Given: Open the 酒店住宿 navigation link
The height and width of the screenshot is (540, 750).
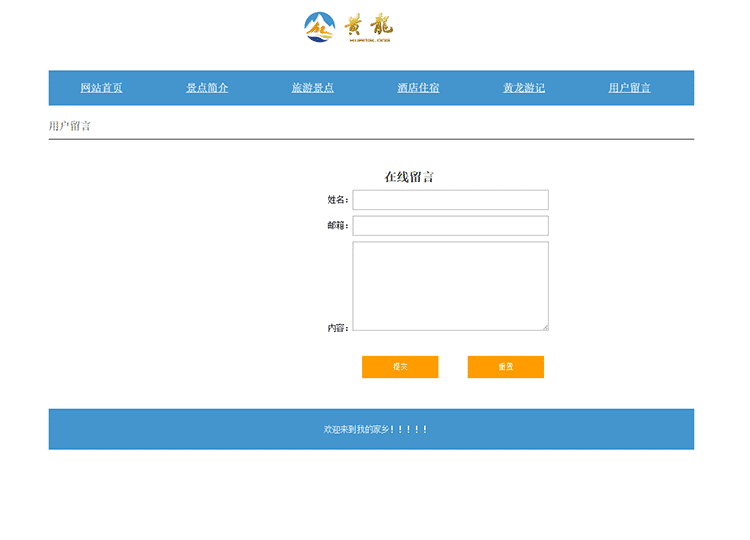Looking at the screenshot, I should tap(418, 88).
